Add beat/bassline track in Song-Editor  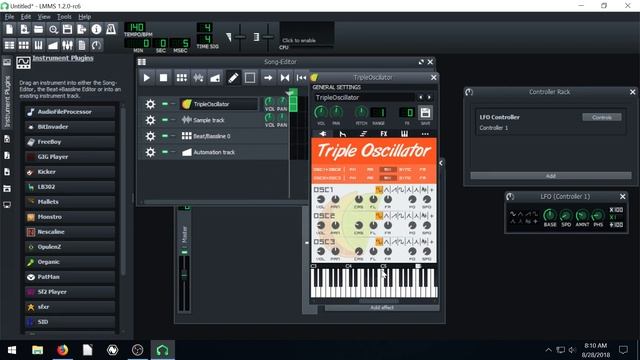pyautogui.click(x=182, y=78)
